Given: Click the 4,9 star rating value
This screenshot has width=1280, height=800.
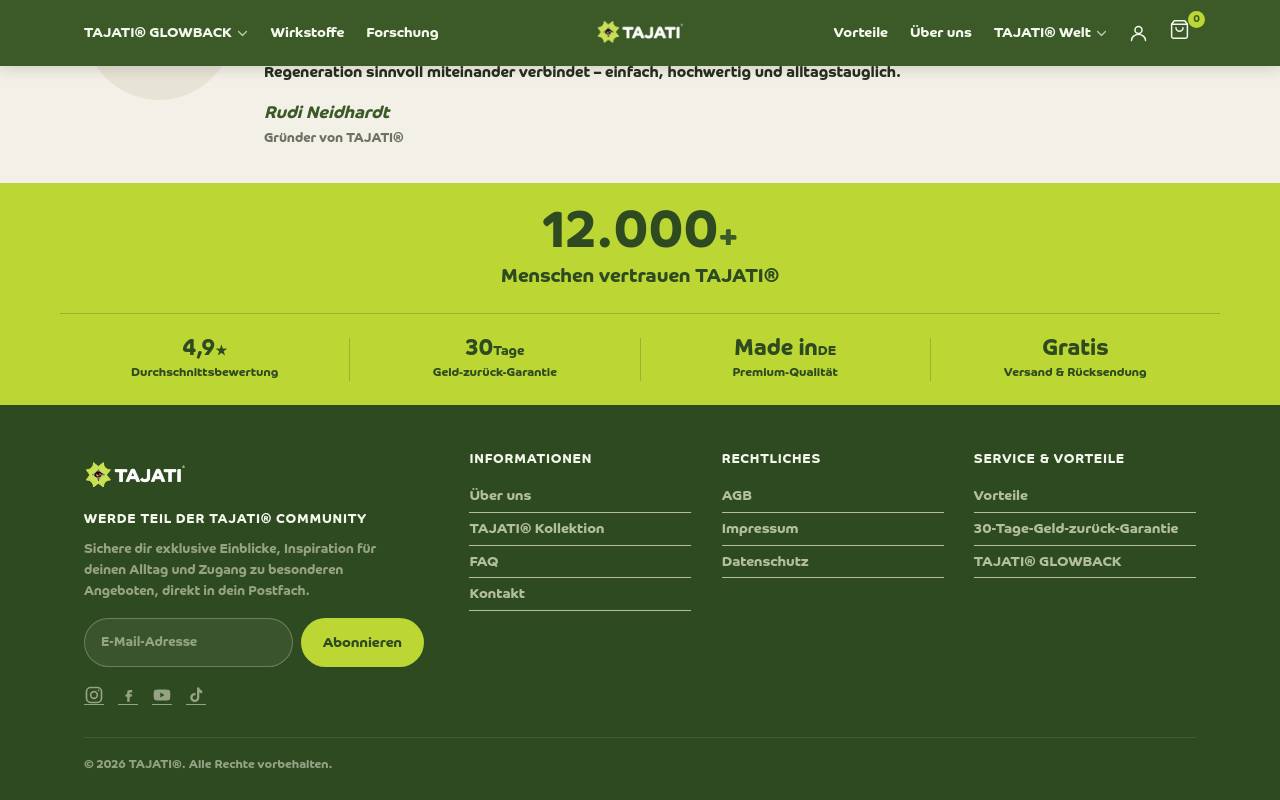Looking at the screenshot, I should [205, 348].
